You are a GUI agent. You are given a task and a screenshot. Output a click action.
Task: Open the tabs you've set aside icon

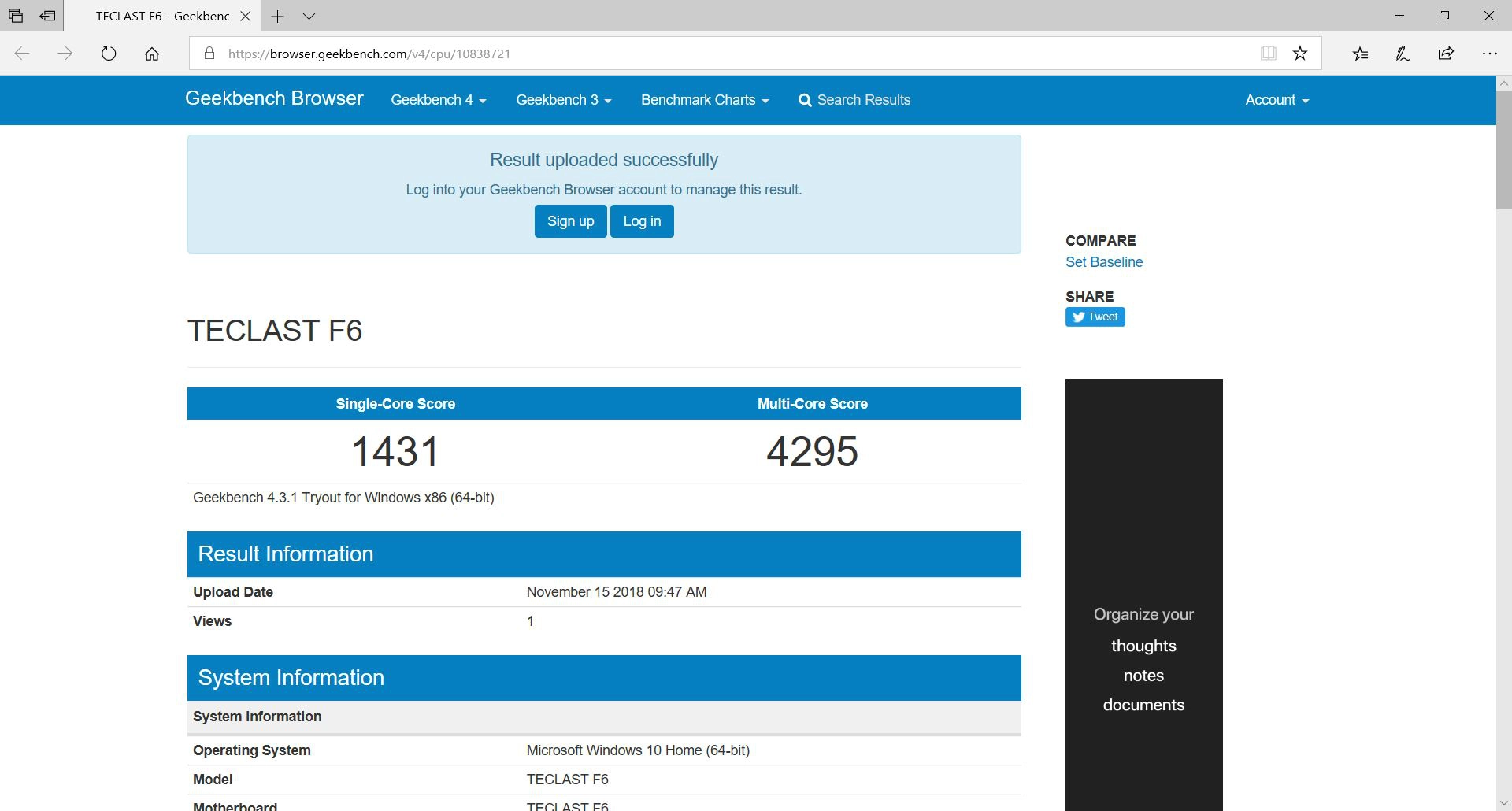(x=15, y=16)
